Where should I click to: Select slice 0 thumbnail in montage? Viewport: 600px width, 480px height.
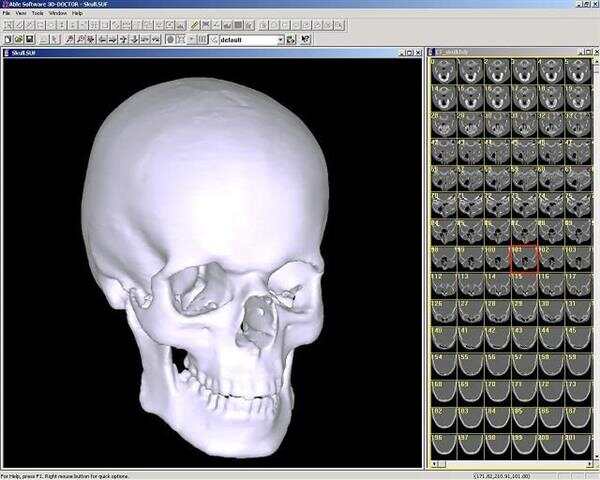coord(442,69)
